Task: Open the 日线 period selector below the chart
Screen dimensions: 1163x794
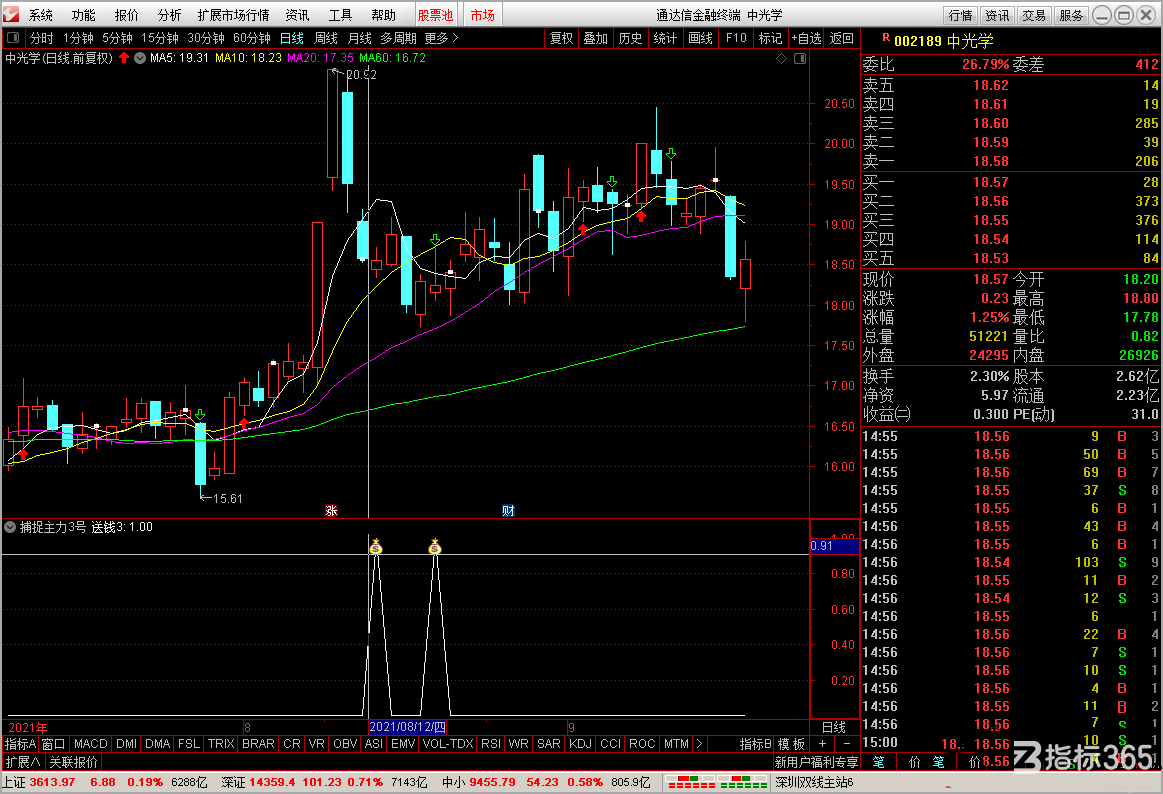Action: point(834,727)
